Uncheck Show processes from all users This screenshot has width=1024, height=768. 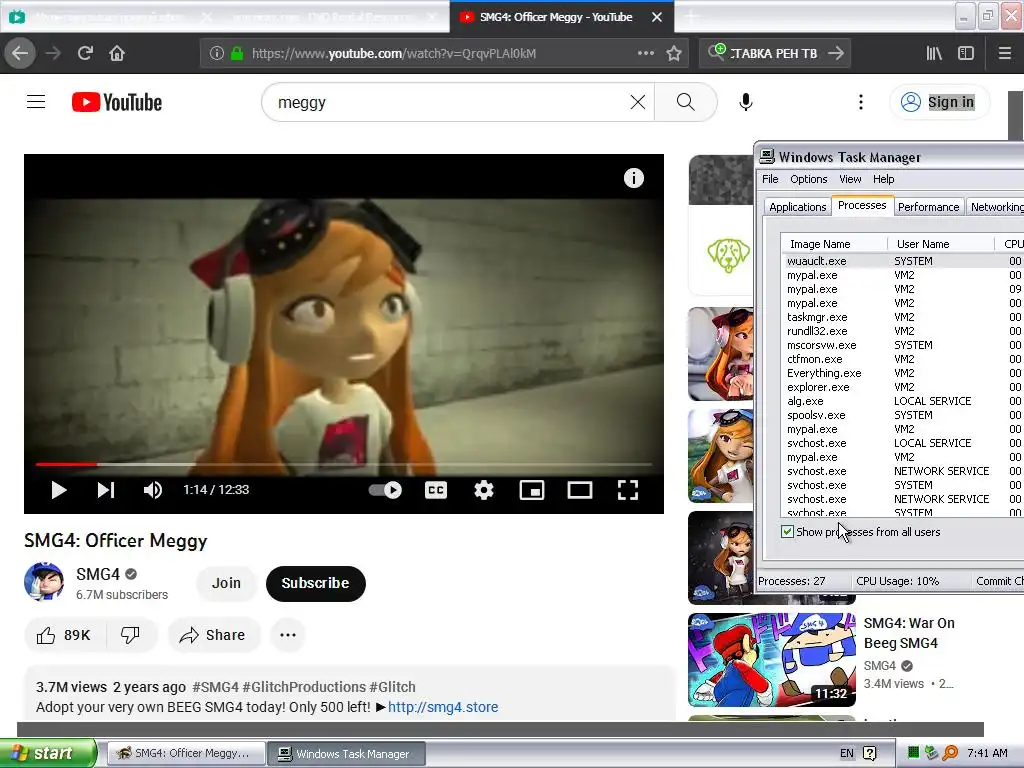pyautogui.click(x=787, y=532)
